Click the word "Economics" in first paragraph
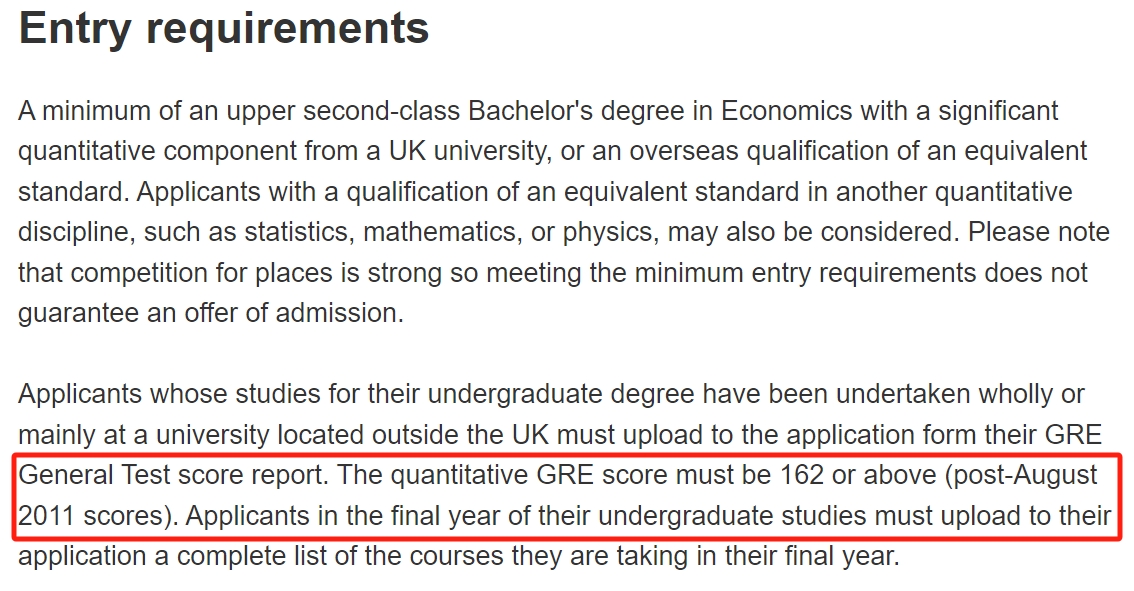Image resolution: width=1134 pixels, height=591 pixels. (x=786, y=111)
